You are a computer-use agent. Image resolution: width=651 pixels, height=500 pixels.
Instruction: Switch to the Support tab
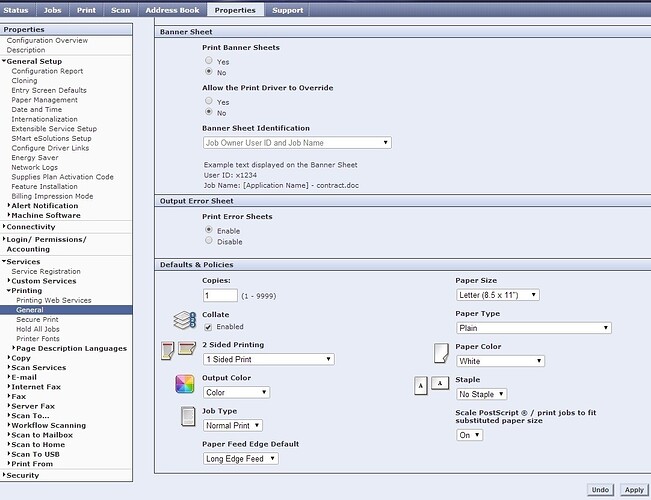click(x=287, y=10)
